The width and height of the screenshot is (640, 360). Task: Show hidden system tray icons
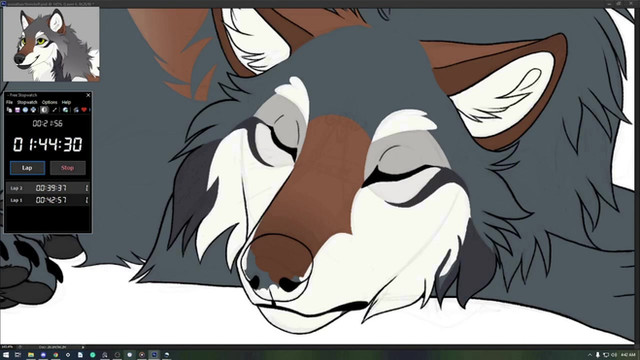(590, 355)
